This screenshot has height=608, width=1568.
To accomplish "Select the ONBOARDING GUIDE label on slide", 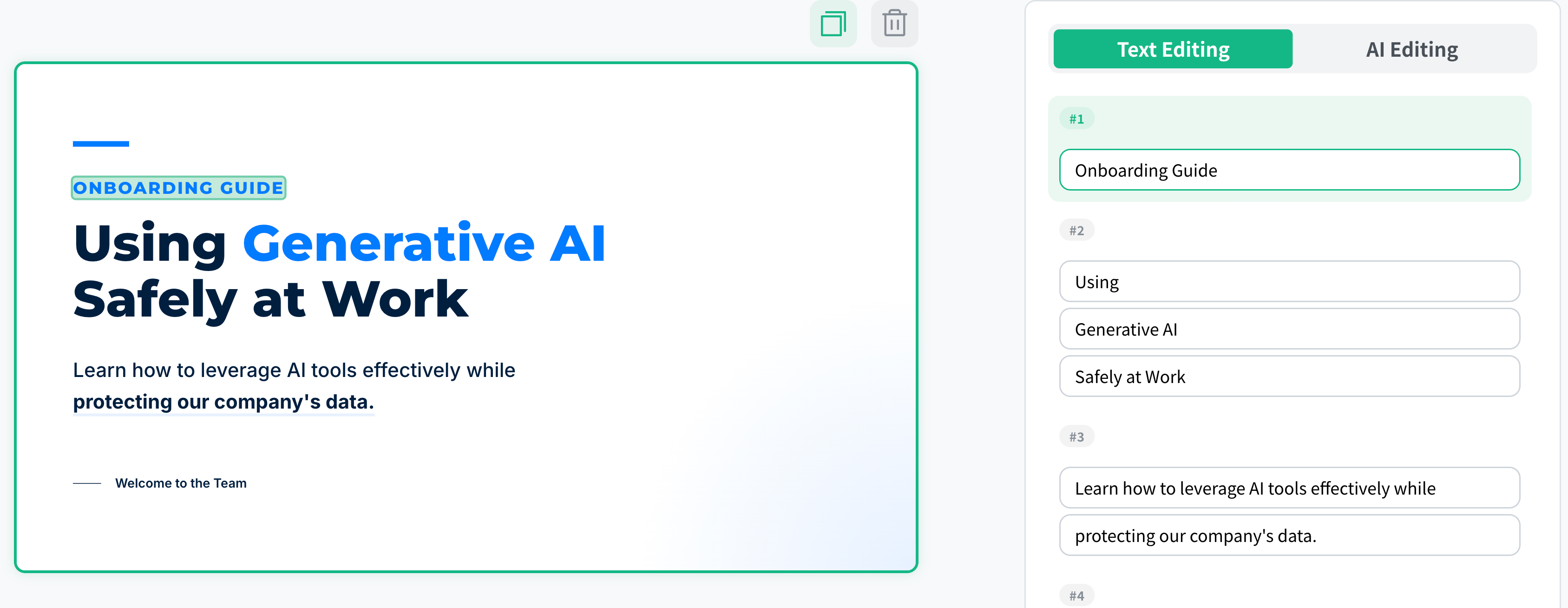I will point(178,188).
